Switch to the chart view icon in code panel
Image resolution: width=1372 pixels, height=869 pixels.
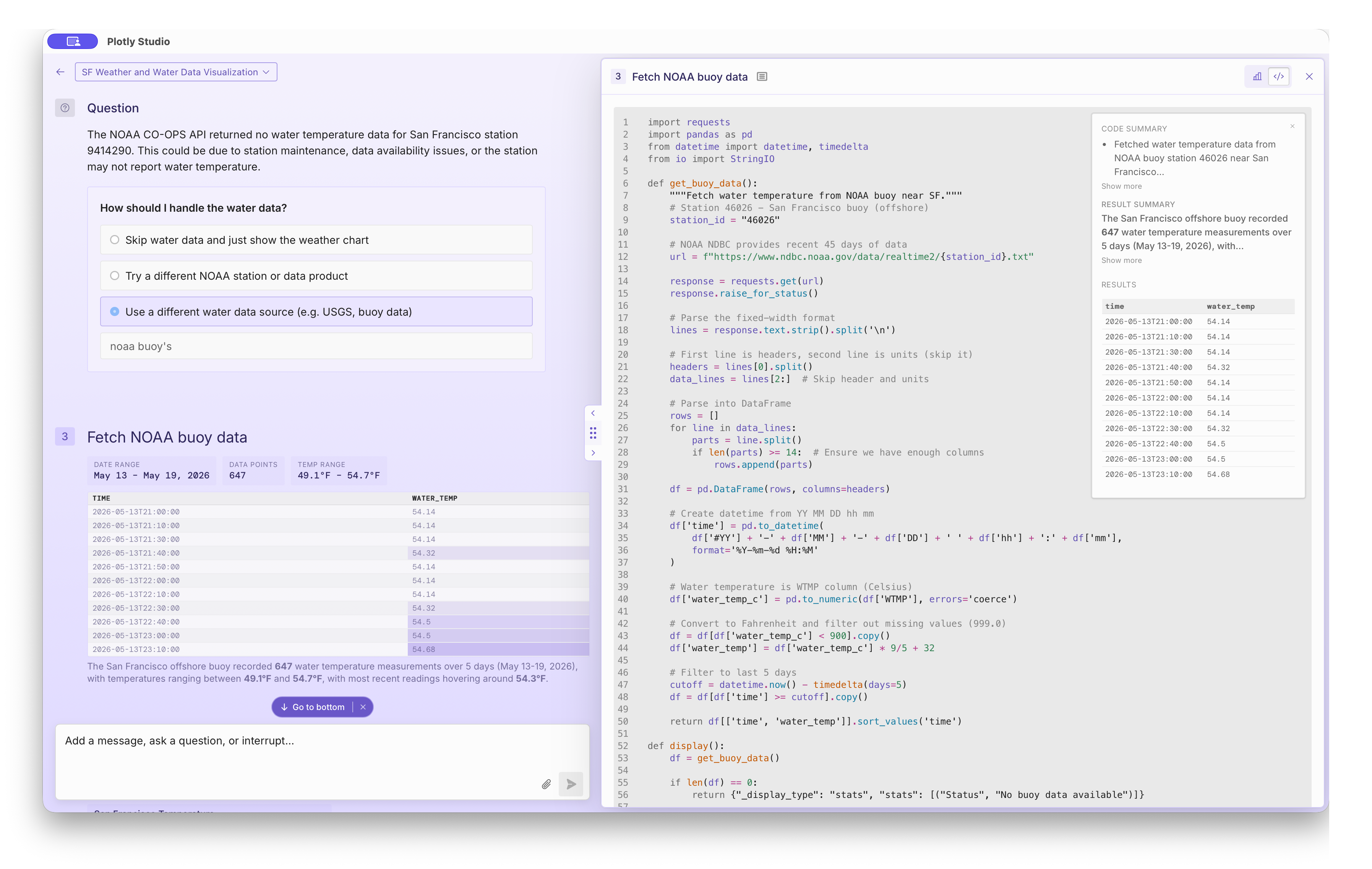[1257, 76]
